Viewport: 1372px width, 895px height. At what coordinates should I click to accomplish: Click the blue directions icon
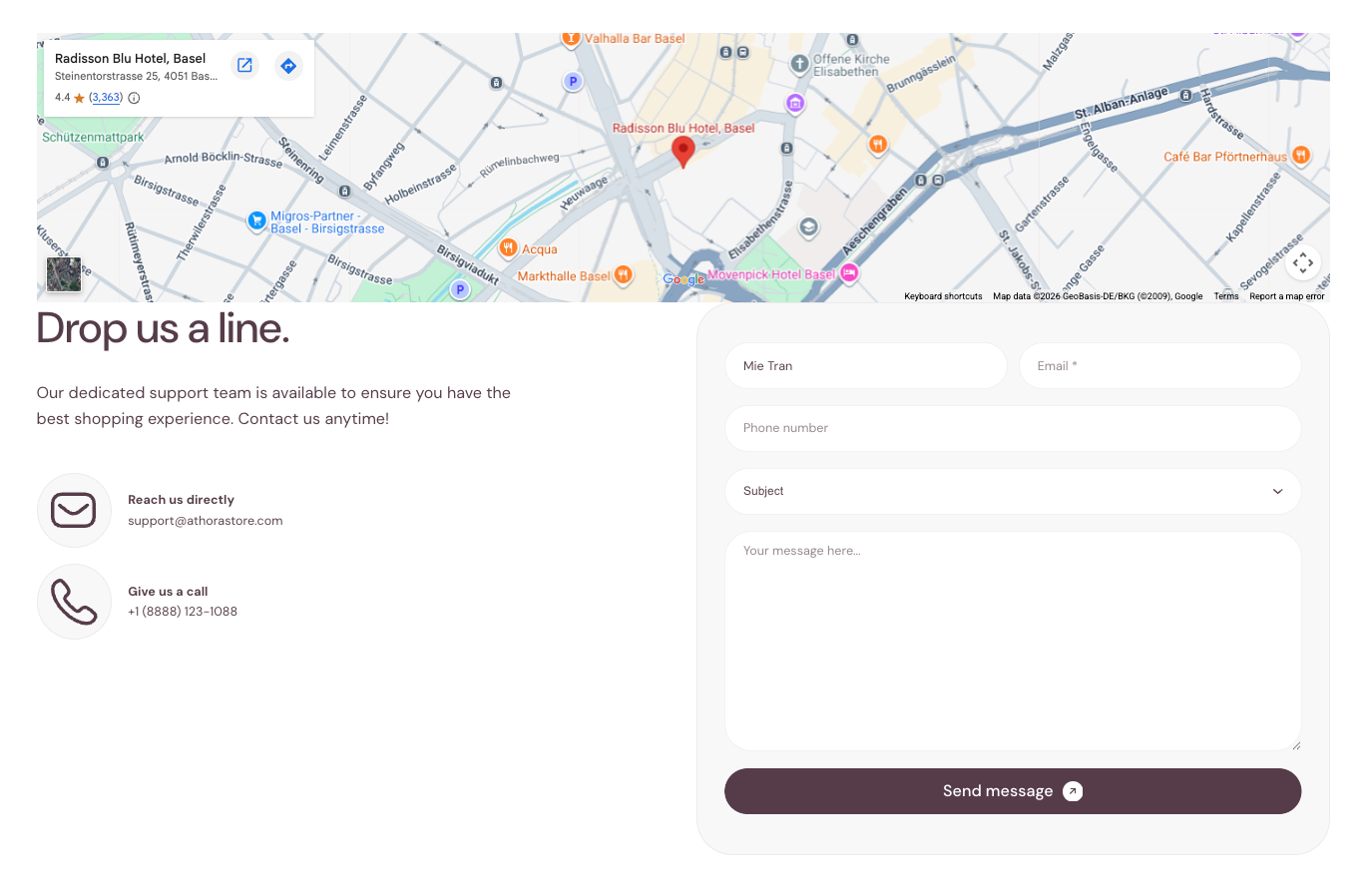(x=288, y=66)
